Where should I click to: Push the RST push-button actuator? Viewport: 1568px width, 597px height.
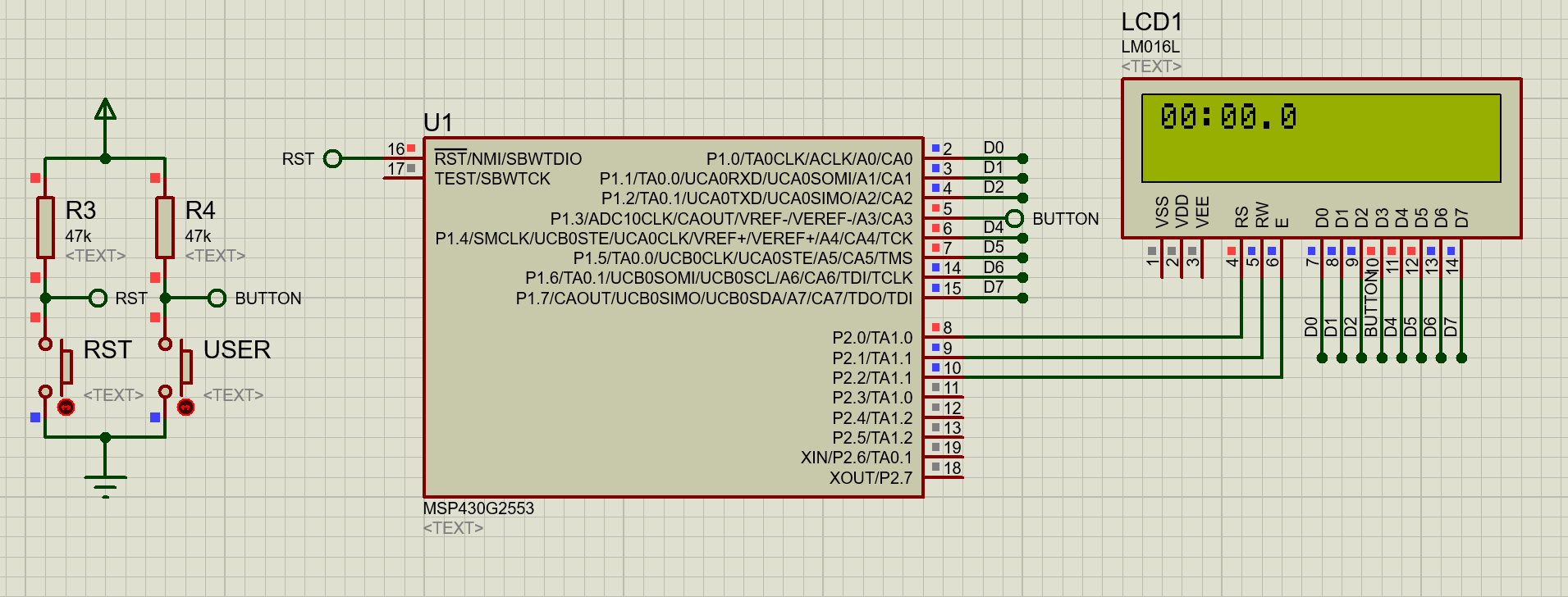coord(66,367)
